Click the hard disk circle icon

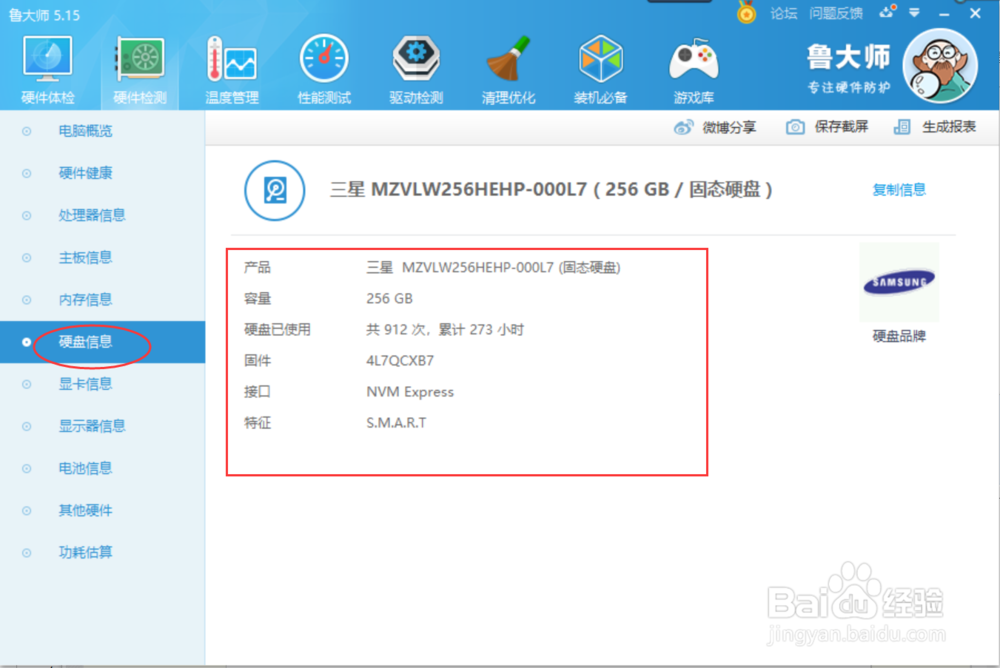pyautogui.click(x=275, y=190)
